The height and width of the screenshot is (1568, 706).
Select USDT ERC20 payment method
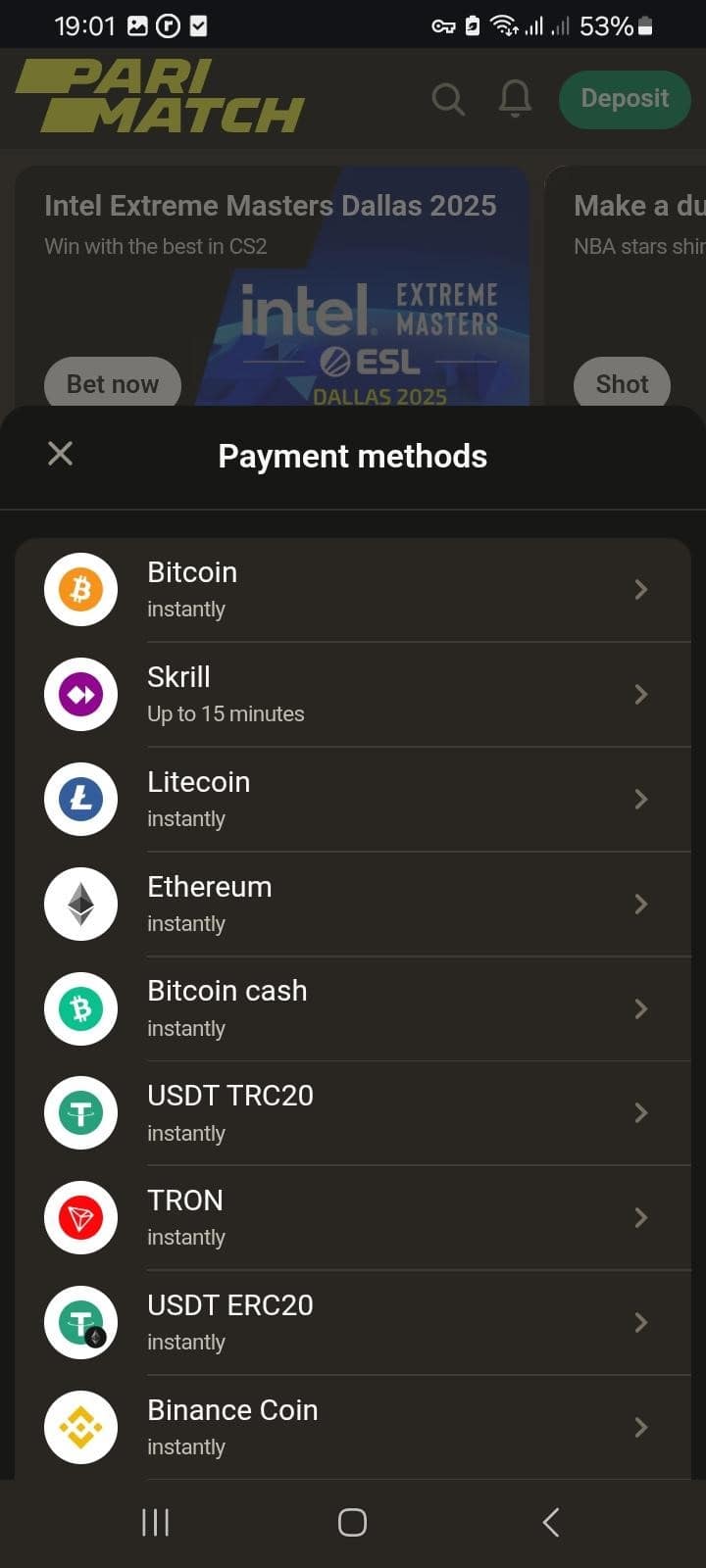click(x=353, y=1322)
